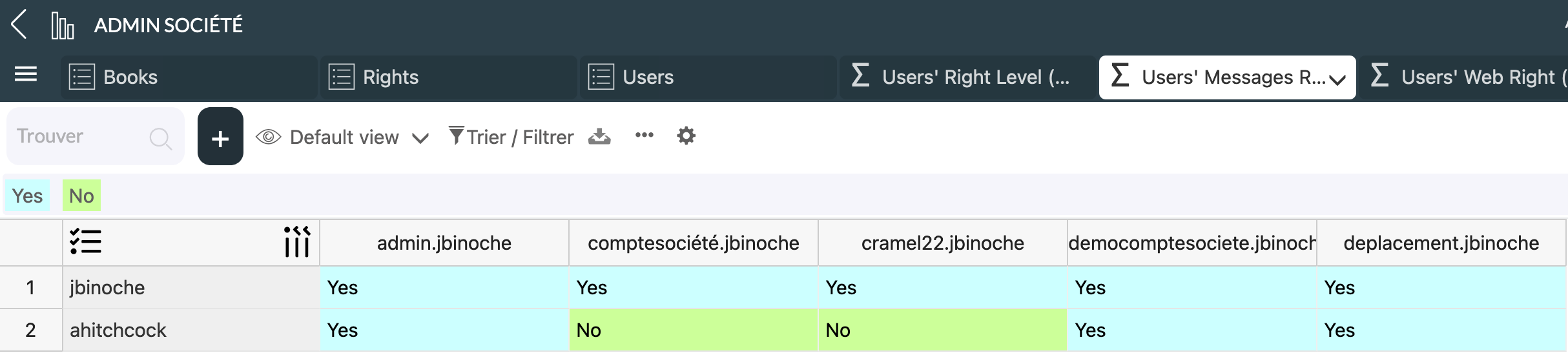Click the comptesociété.jbinoche column header
The height and width of the screenshot is (364, 1568).
[694, 243]
